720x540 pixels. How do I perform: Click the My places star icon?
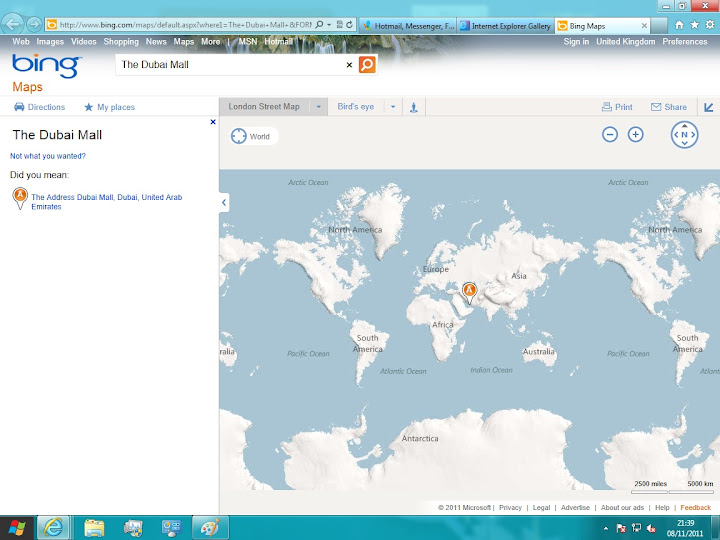pos(89,107)
